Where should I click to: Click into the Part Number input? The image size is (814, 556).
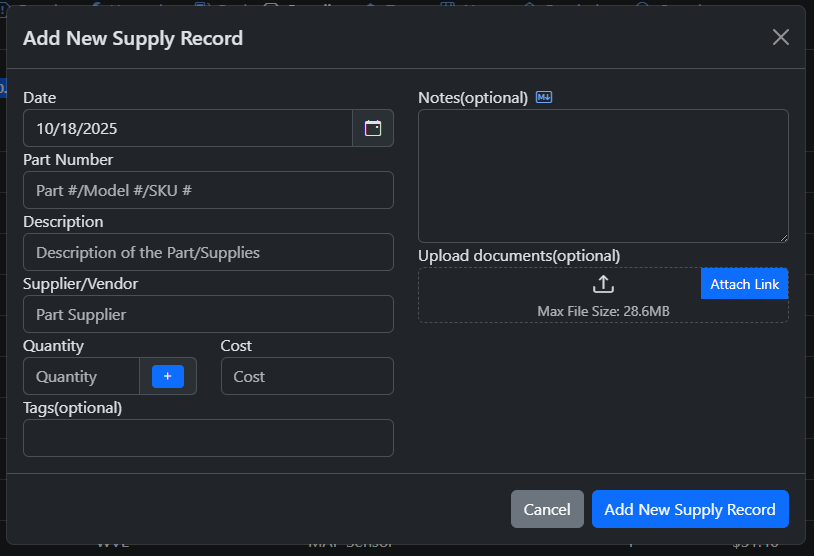[x=208, y=190]
